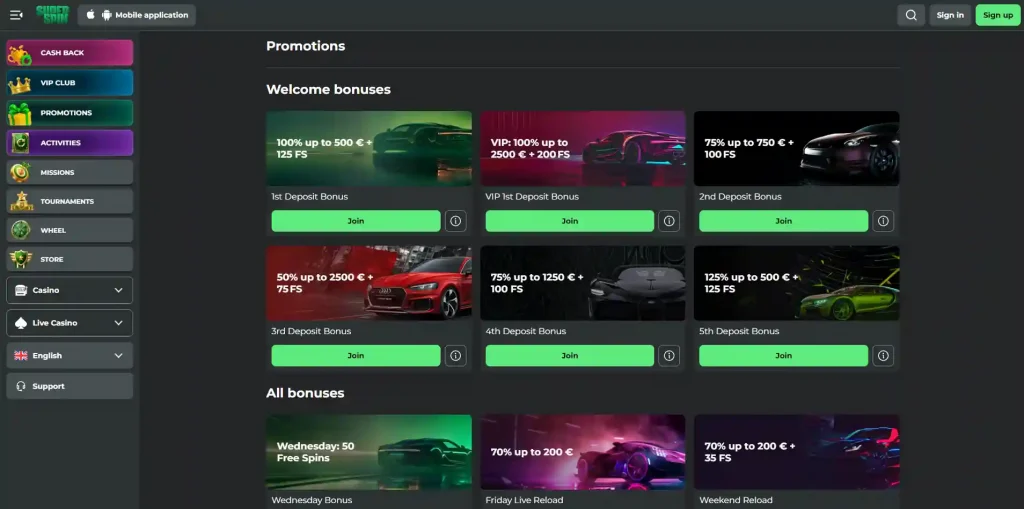The height and width of the screenshot is (509, 1024).
Task: Collapse the sidebar with the hamburger icon
Action: [x=16, y=15]
